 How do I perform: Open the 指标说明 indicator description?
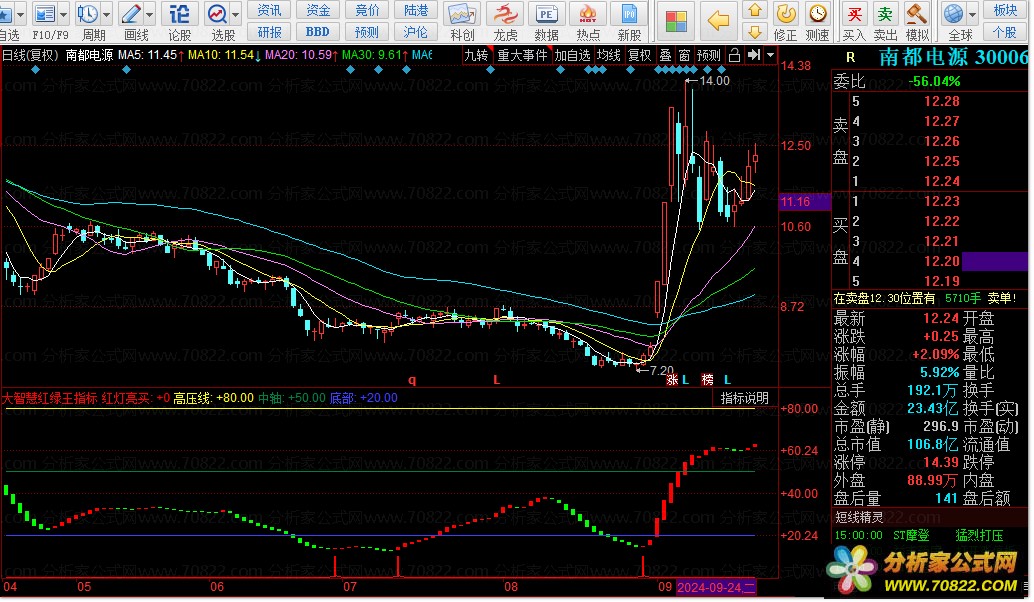point(745,398)
